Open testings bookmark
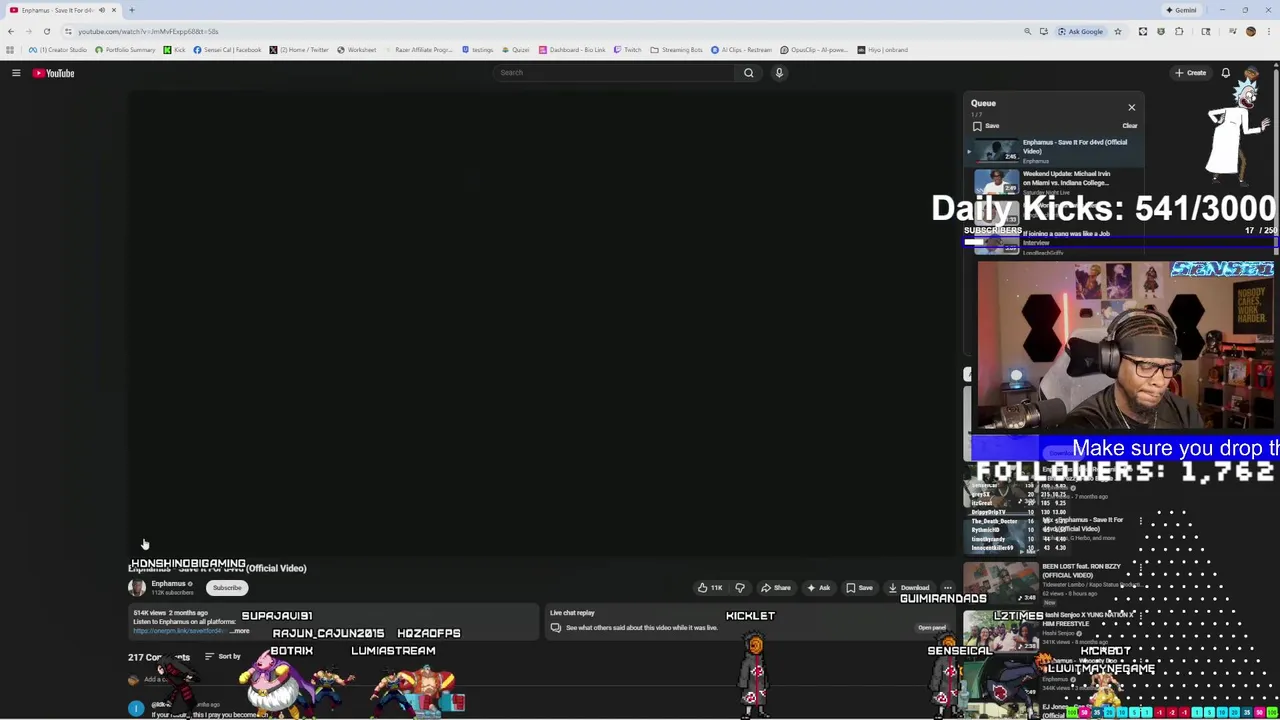The height and width of the screenshot is (720, 1280). click(478, 50)
